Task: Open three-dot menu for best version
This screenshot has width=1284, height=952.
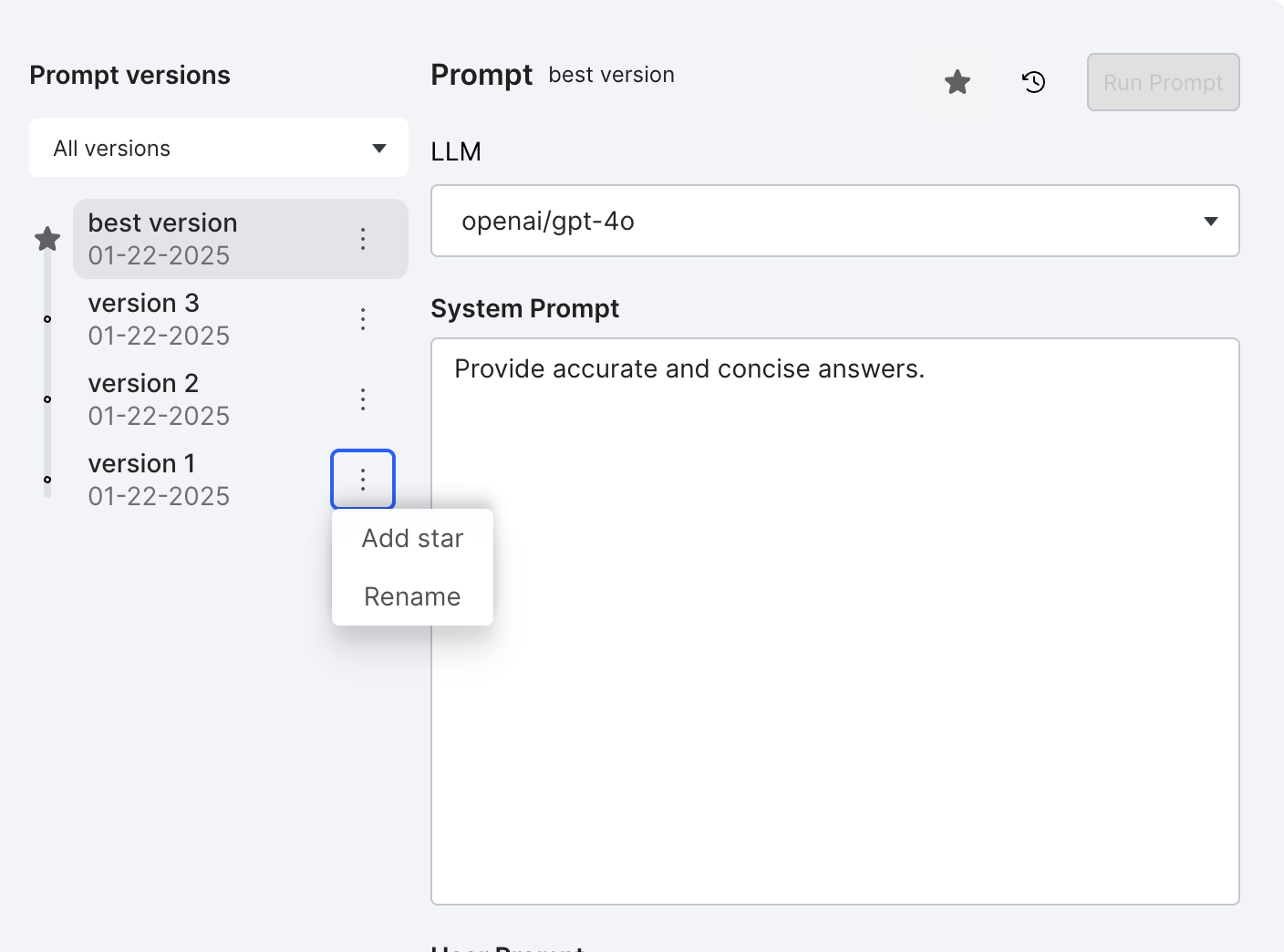Action: tap(363, 239)
